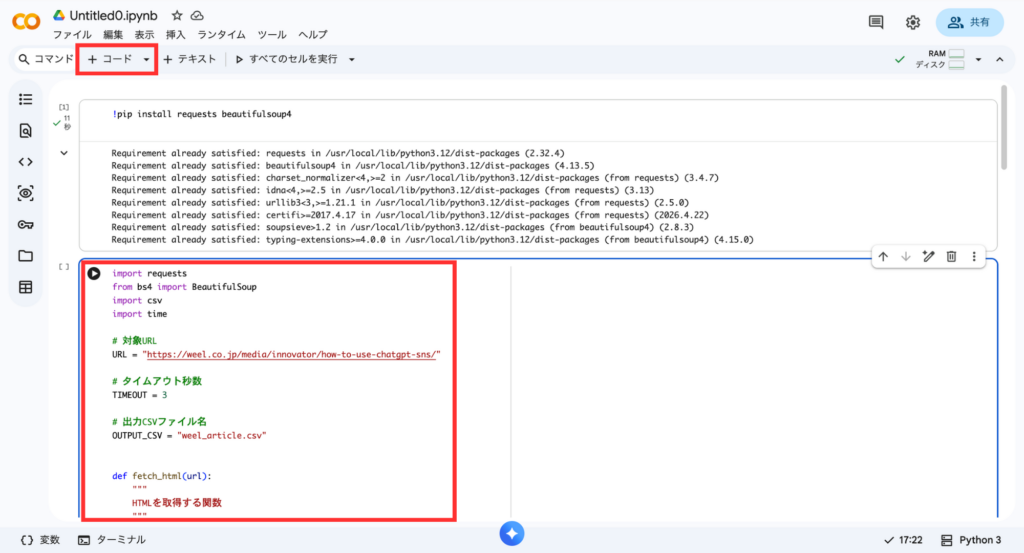Move the cell up with arrow icon
Image resolution: width=1024 pixels, height=553 pixels.
click(883, 257)
